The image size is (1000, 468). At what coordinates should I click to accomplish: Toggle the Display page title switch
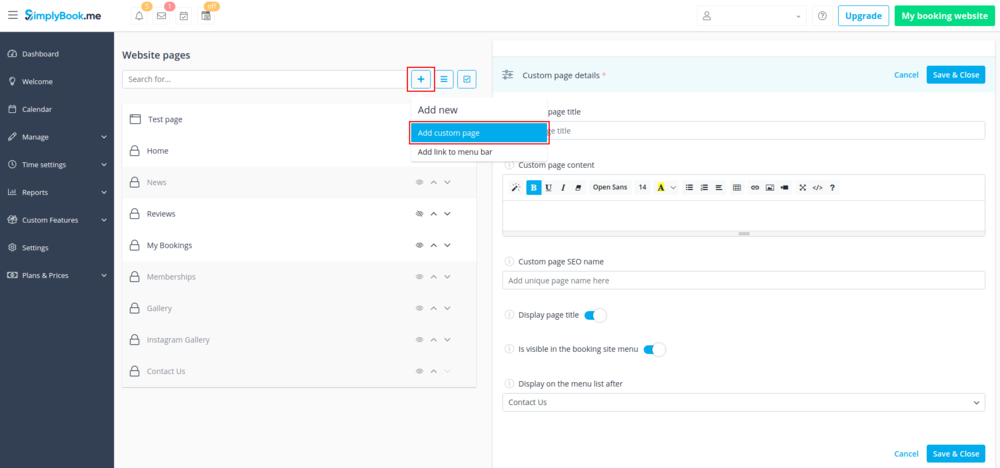(594, 315)
